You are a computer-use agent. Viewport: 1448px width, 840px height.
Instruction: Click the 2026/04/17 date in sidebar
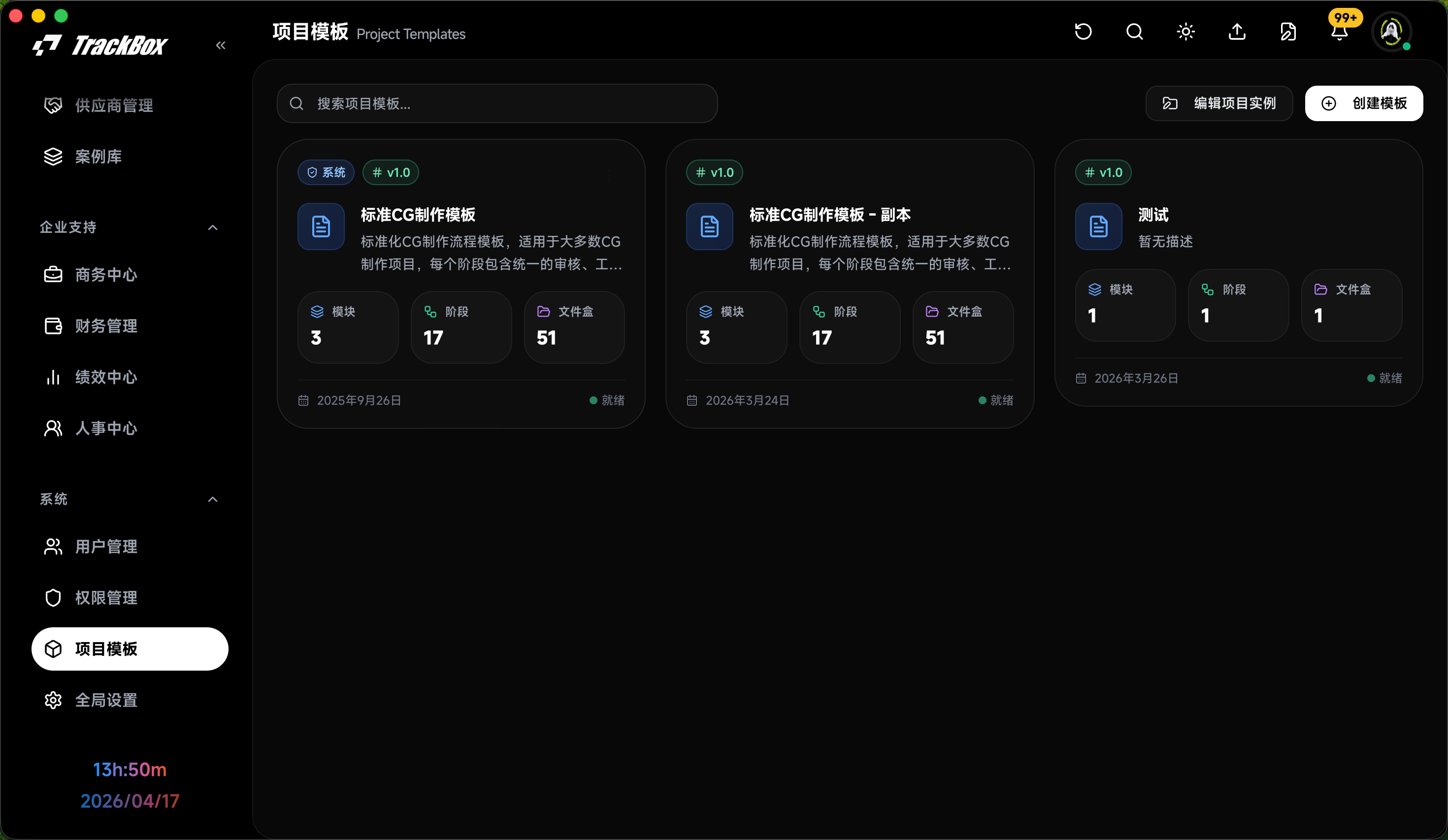click(x=130, y=801)
